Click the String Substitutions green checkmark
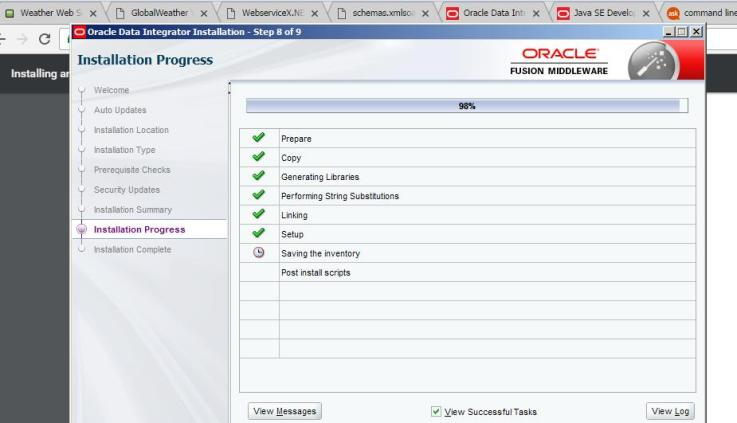Image resolution: width=737 pixels, height=423 pixels. click(x=258, y=195)
